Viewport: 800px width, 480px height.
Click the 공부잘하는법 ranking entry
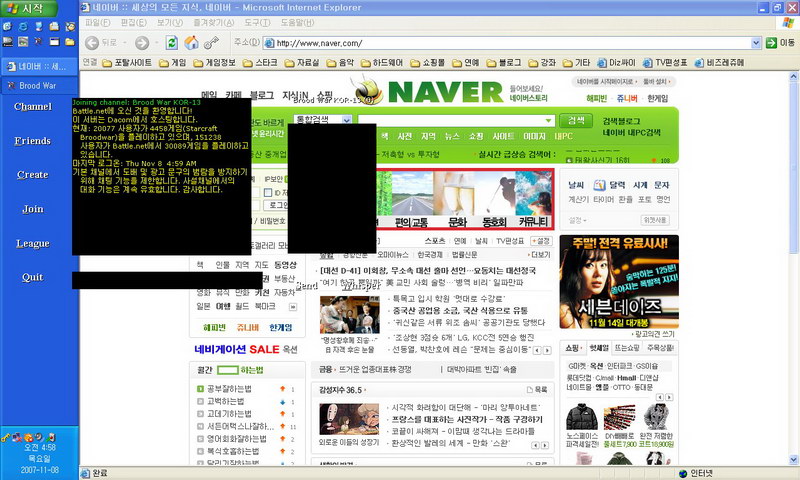tap(230, 389)
